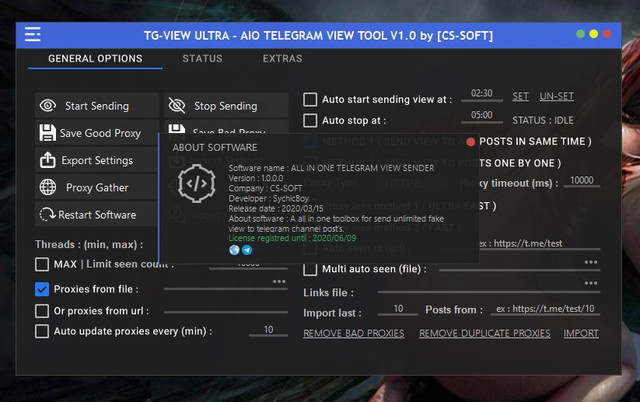Open the Telegram icon in About popup
The width and height of the screenshot is (640, 402).
click(247, 250)
